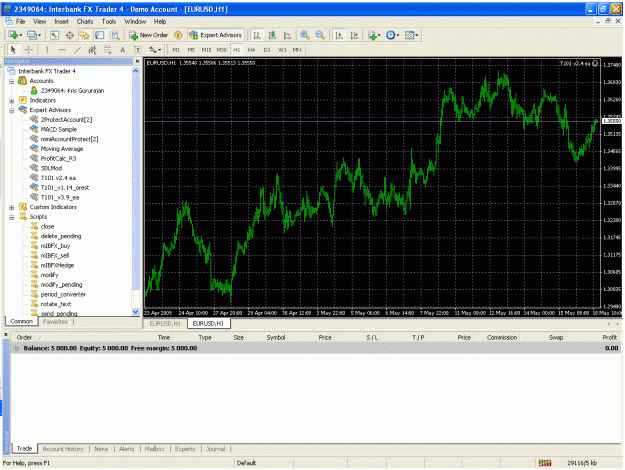Switch chart to D1 timeframe
Image resolution: width=625 pixels, height=470 pixels.
(267, 50)
